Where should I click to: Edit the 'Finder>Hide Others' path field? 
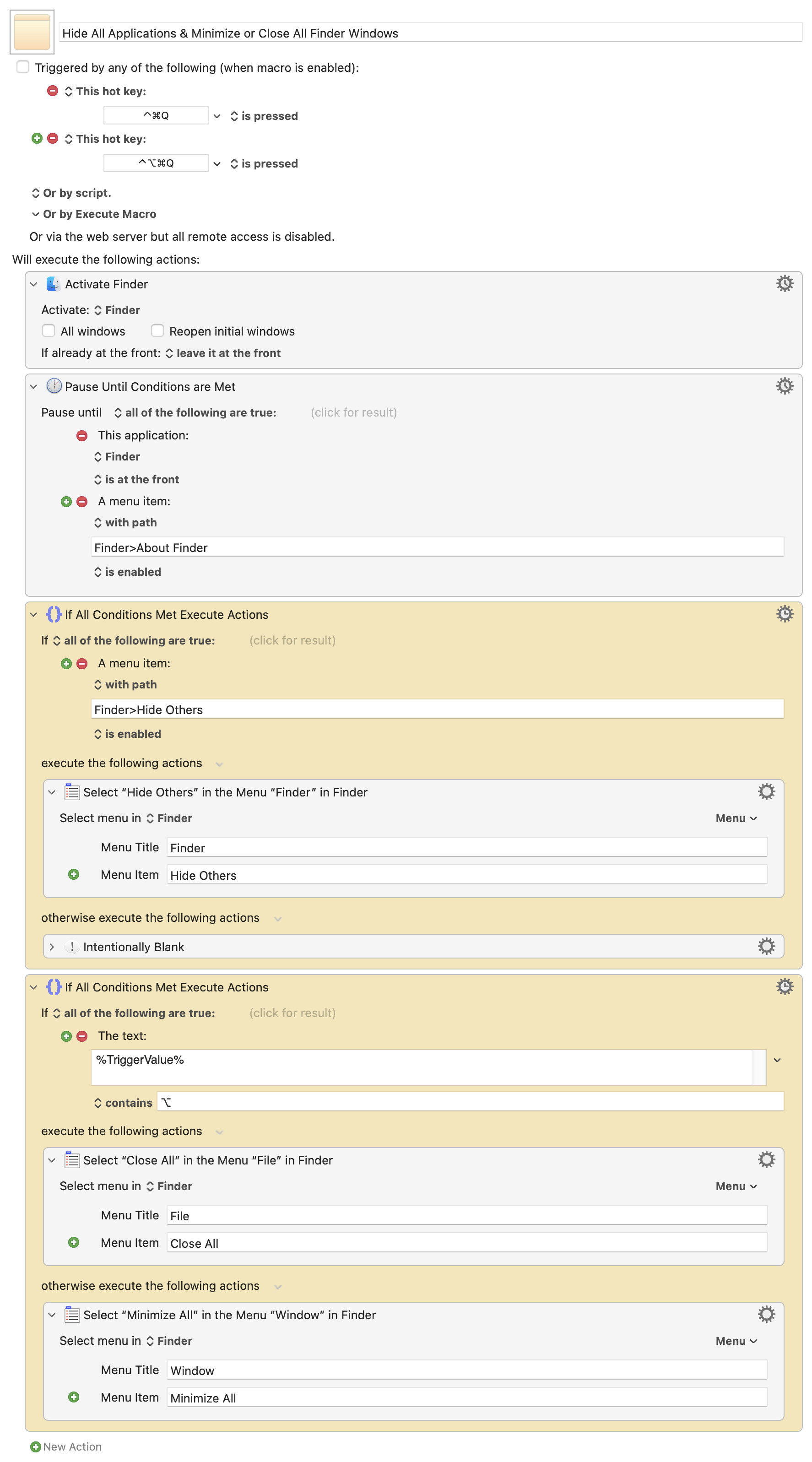click(437, 709)
